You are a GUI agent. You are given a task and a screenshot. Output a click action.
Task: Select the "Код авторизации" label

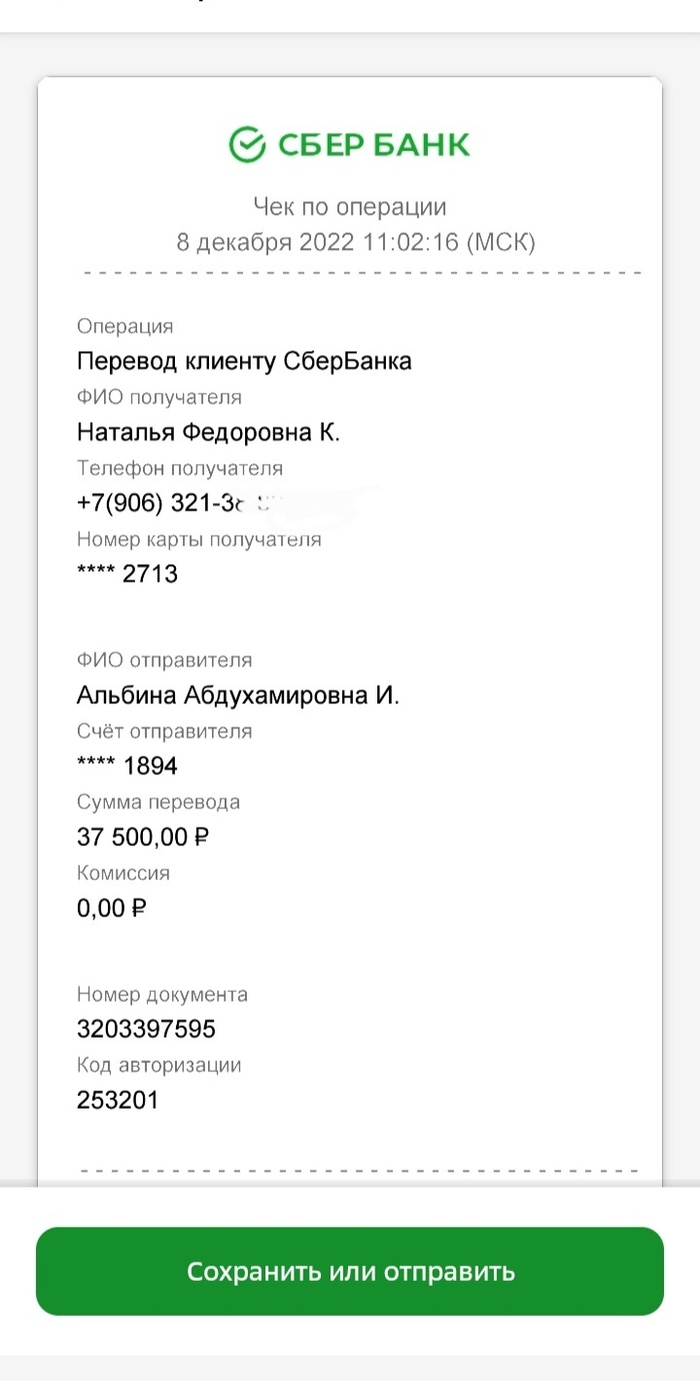(x=159, y=1065)
